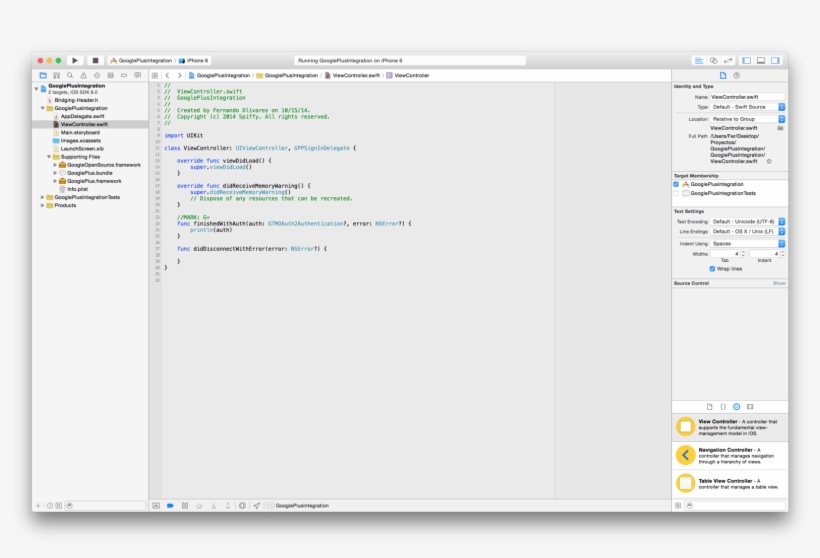Go forward in editor history
The image size is (820, 558).
179,75
